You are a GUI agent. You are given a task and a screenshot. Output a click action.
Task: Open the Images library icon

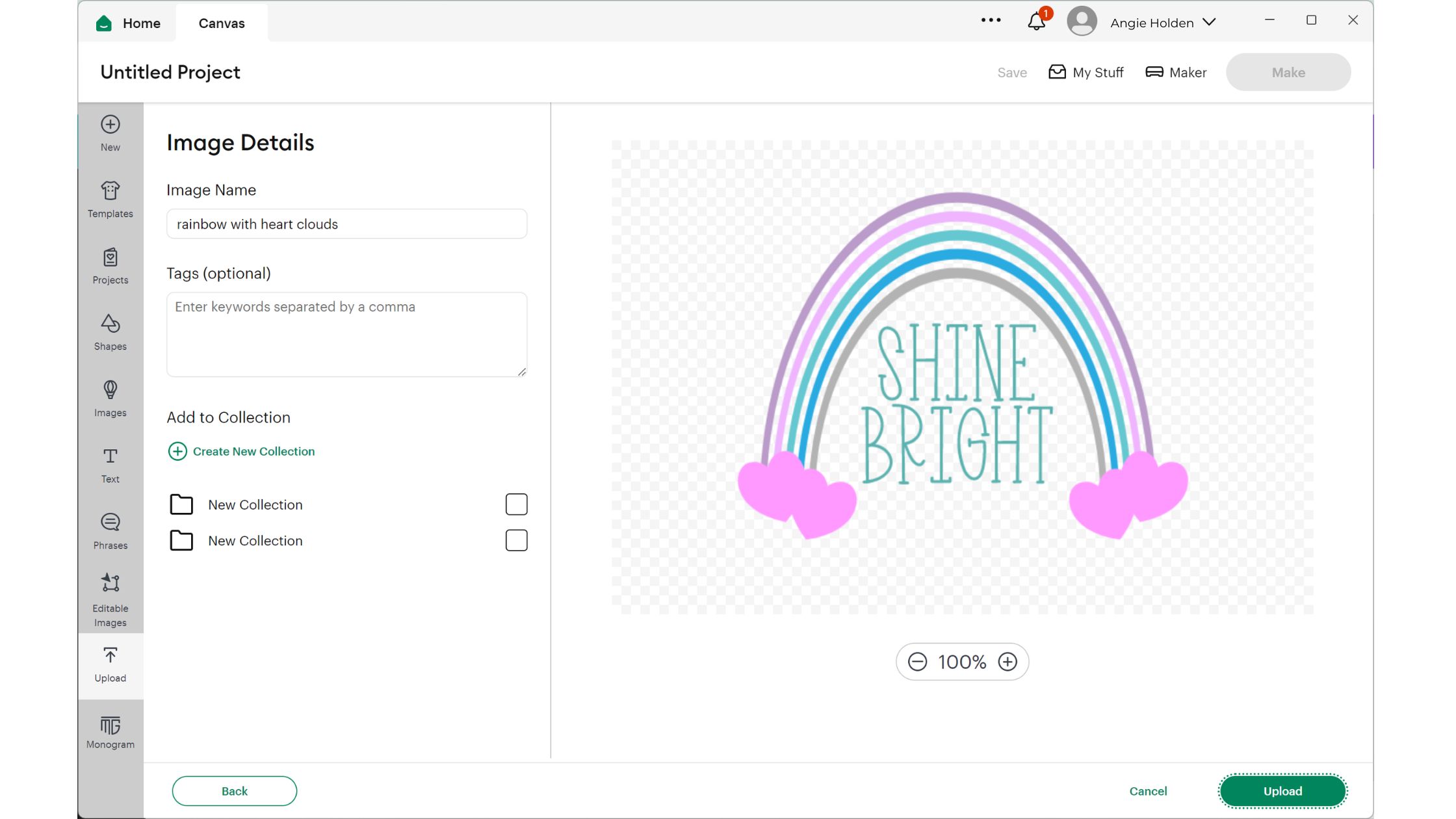(110, 398)
